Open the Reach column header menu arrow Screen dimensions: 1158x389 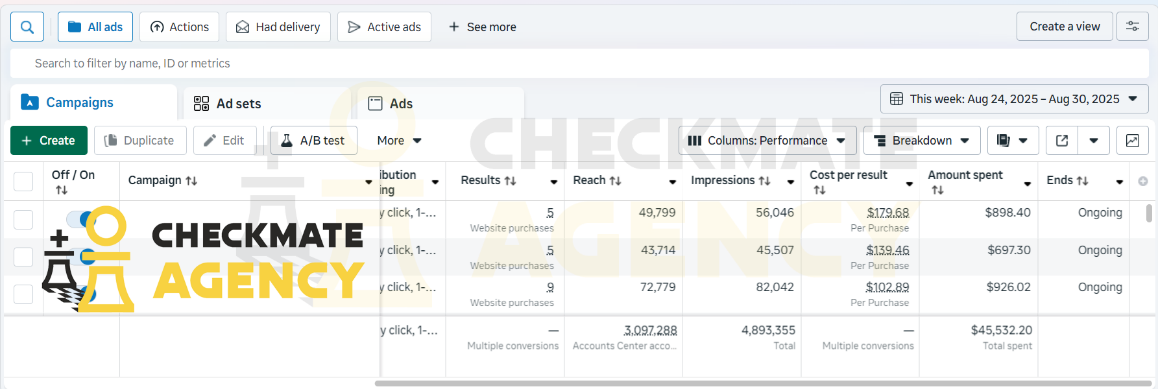point(672,182)
